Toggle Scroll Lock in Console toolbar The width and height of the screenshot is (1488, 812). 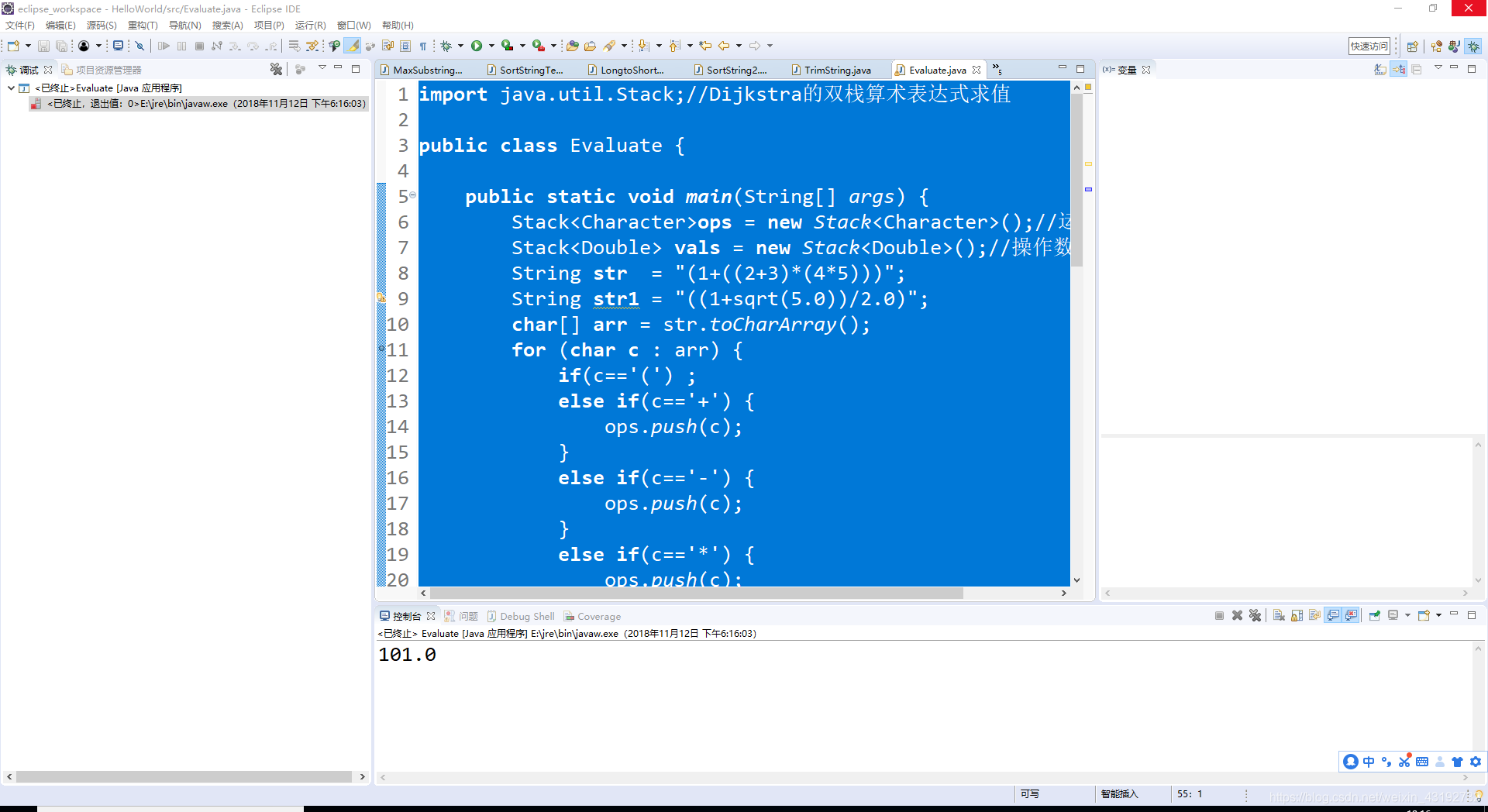(x=1297, y=616)
